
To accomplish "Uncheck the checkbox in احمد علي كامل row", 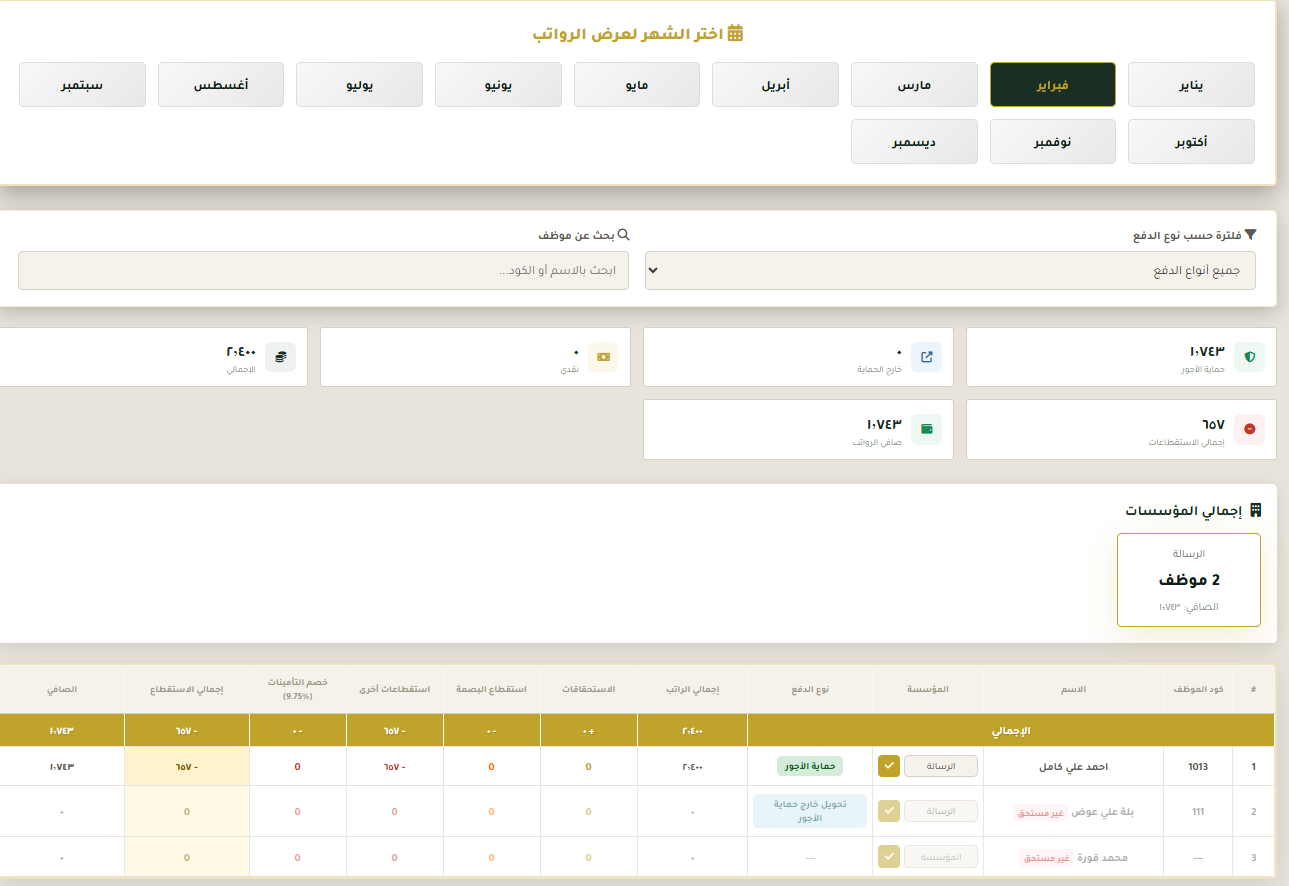I will (x=888, y=766).
